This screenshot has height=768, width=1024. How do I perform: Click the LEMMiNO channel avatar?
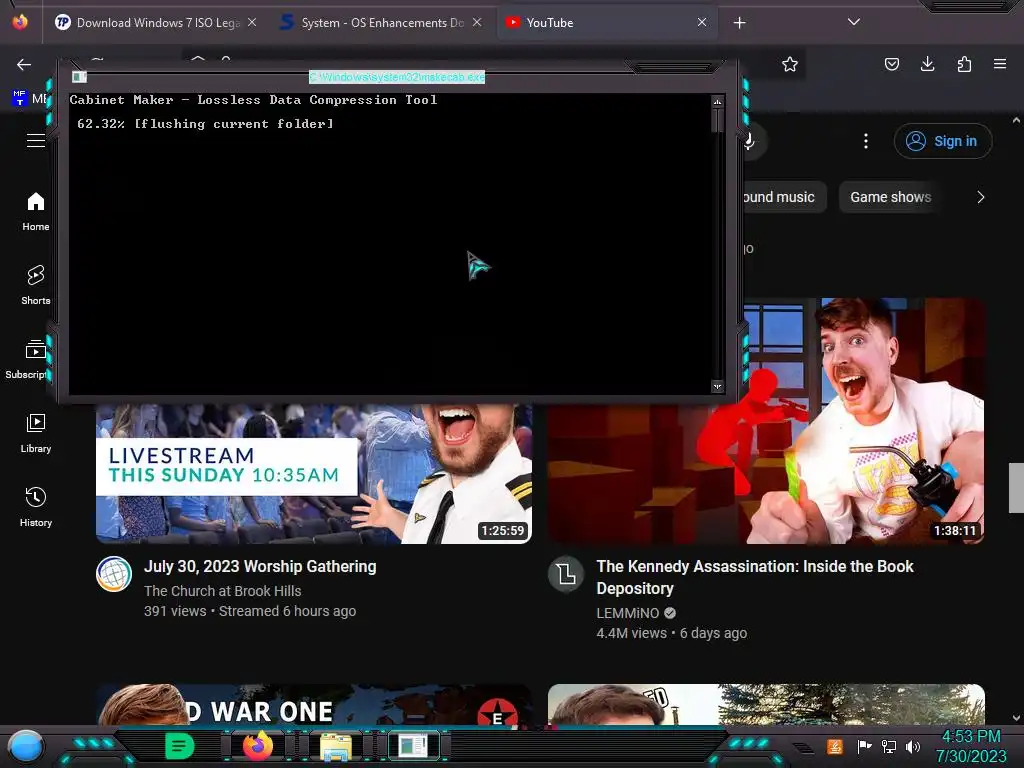[566, 574]
